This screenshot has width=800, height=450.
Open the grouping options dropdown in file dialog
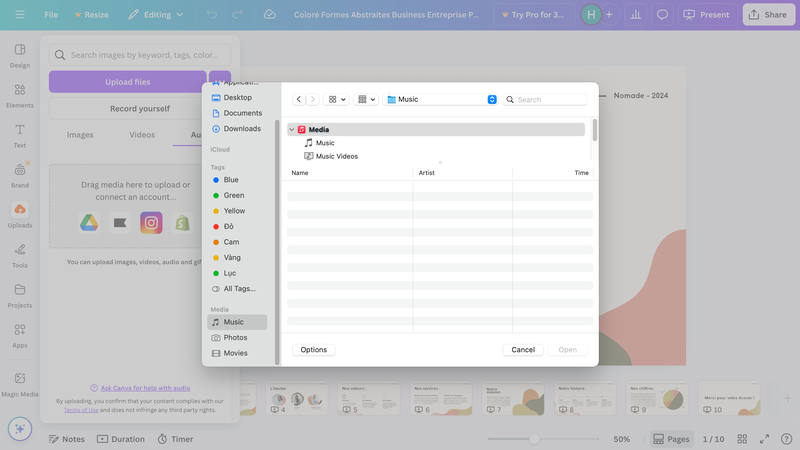click(x=366, y=99)
